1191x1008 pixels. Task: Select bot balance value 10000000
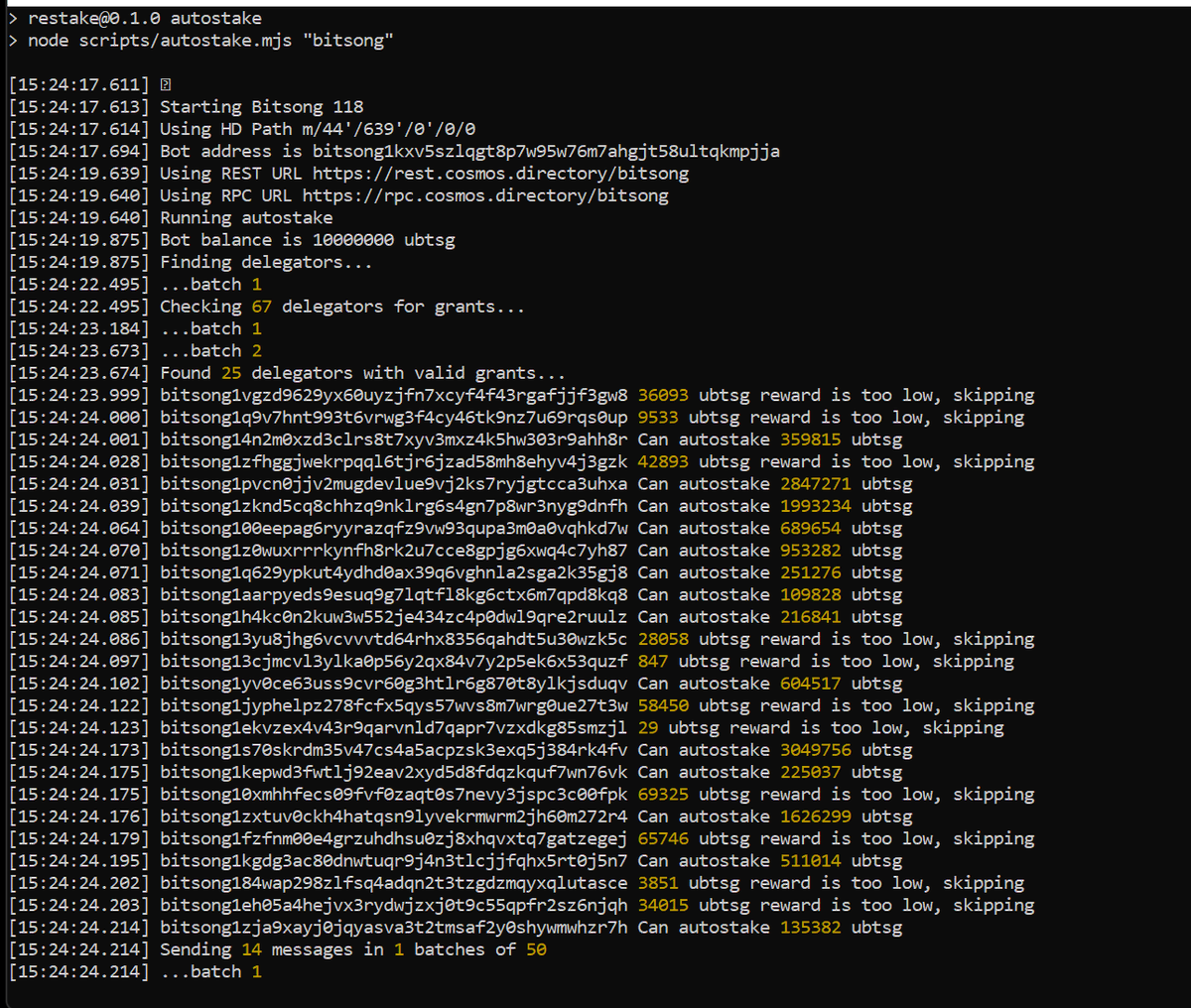coord(353,240)
